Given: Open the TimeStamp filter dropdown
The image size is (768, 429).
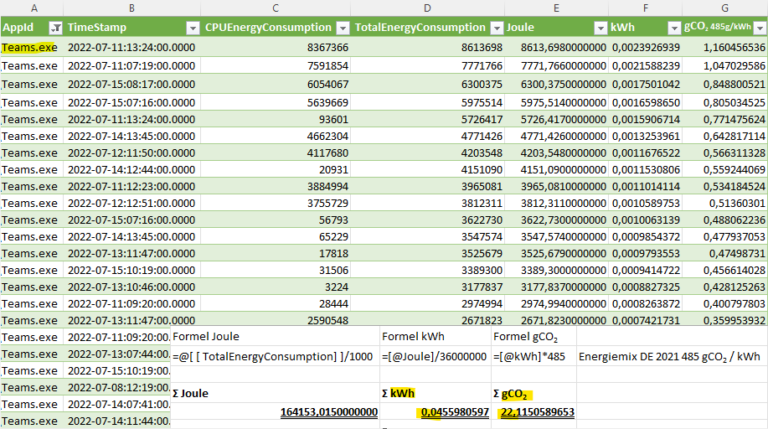Looking at the screenshot, I should coord(188,29).
